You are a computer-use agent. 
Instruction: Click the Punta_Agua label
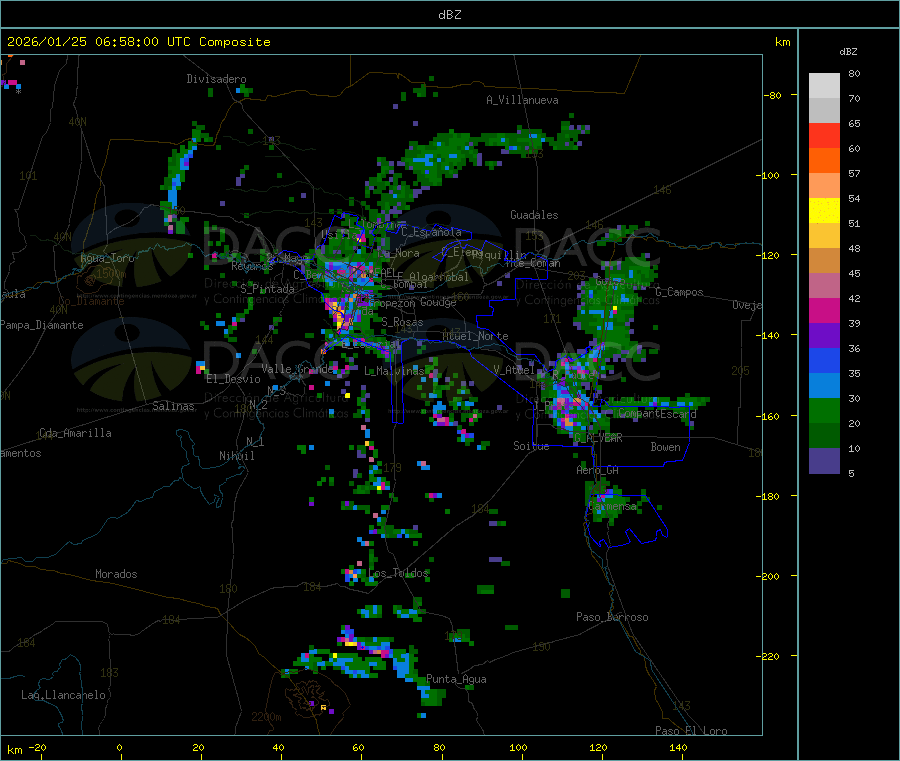click(x=456, y=679)
